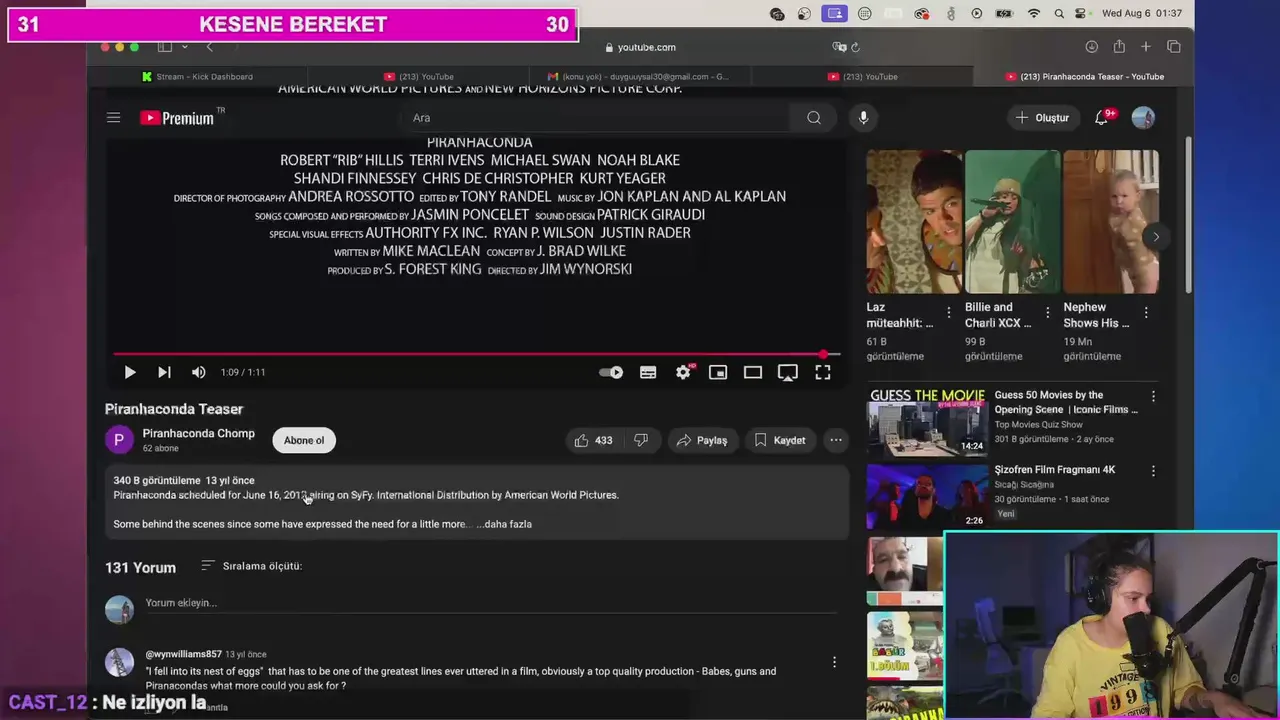Image resolution: width=1280 pixels, height=720 pixels.
Task: Open Şizofren Film Fragmanı 4K options
Action: (x=1153, y=470)
